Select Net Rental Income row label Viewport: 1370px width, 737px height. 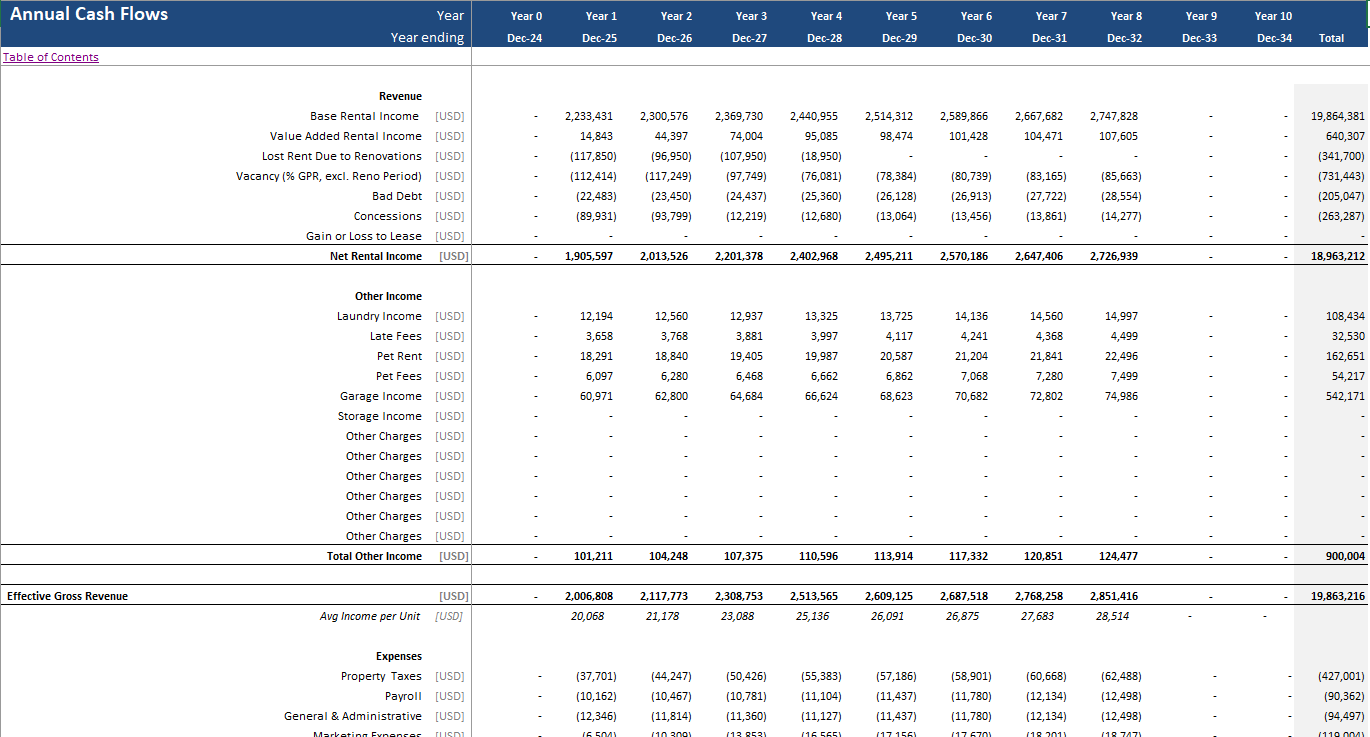(376, 256)
